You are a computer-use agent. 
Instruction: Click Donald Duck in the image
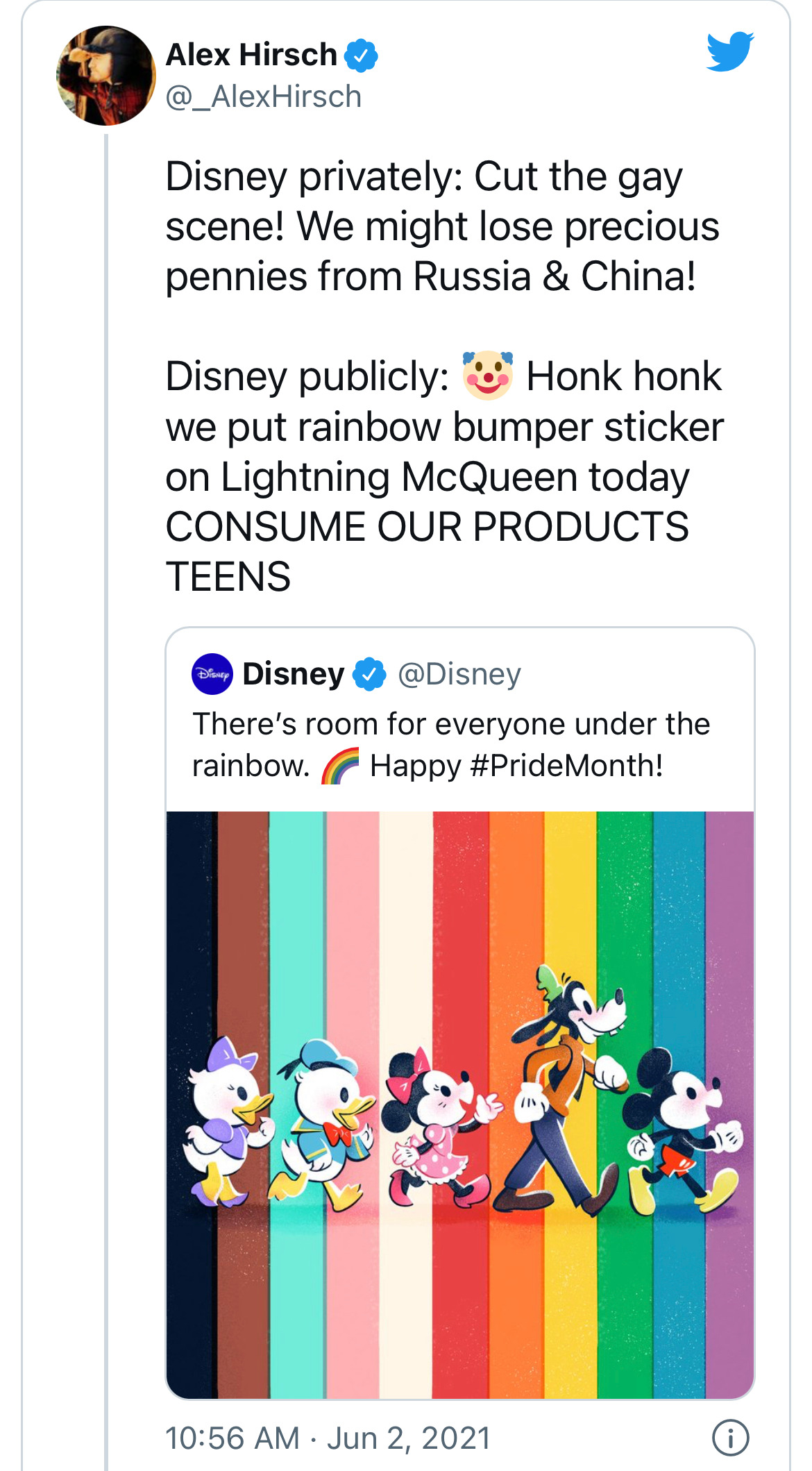pyautogui.click(x=326, y=1118)
